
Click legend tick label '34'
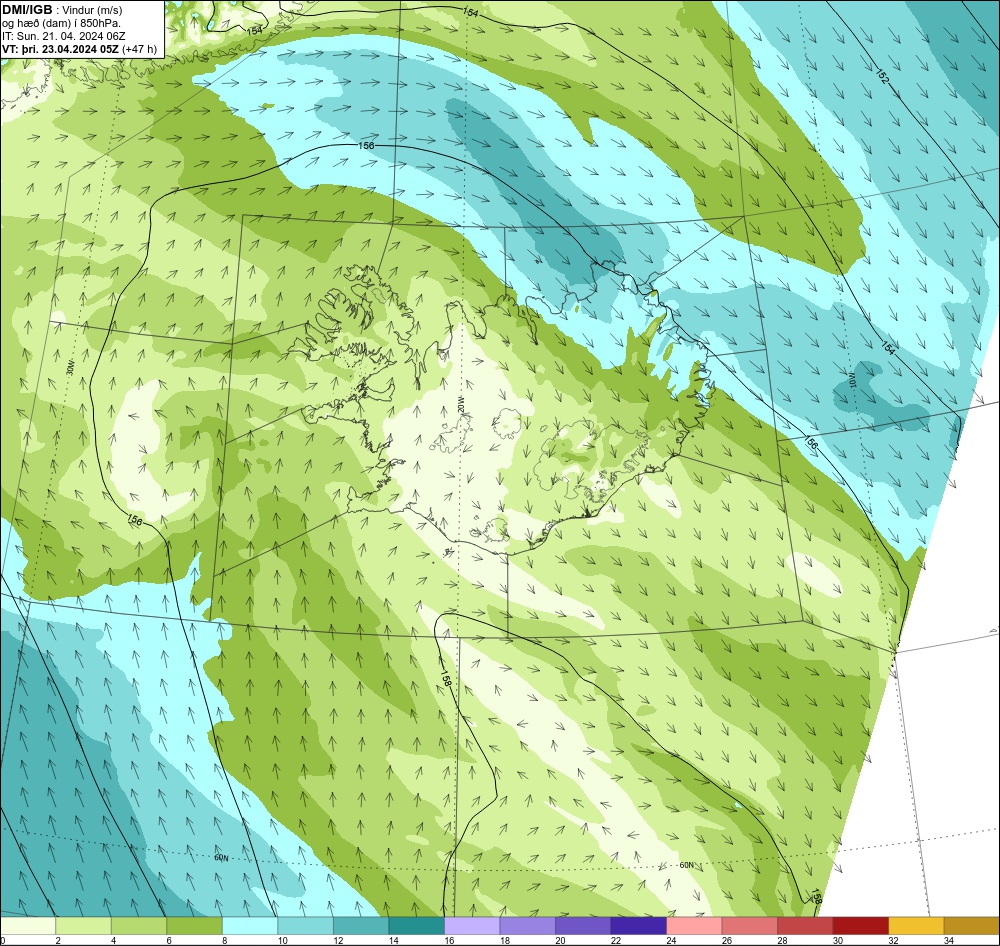coord(948,940)
